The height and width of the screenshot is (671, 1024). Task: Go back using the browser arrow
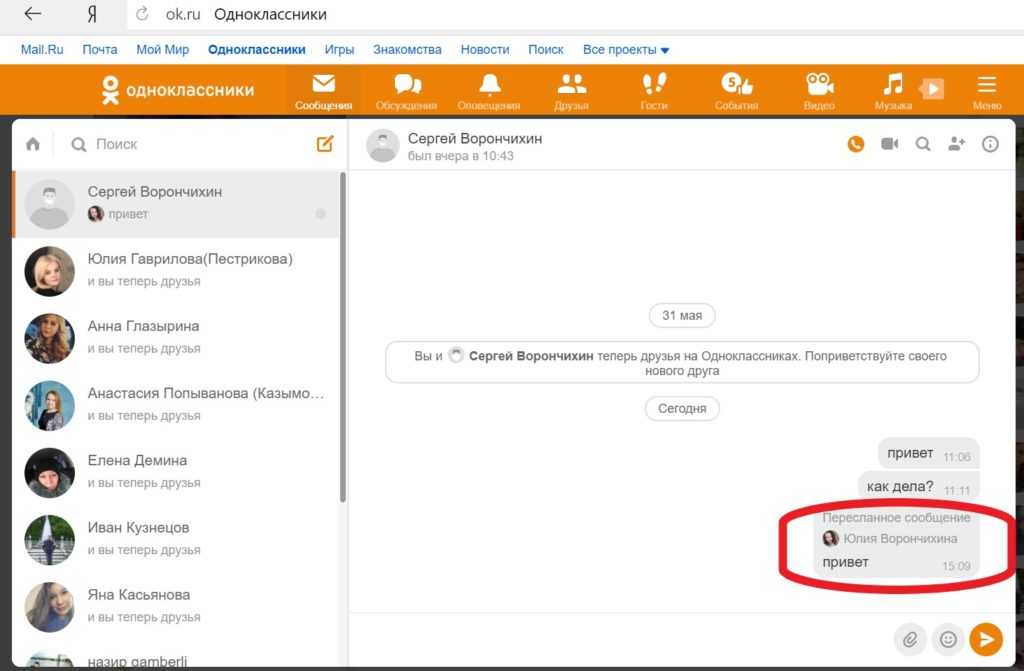pos(32,14)
